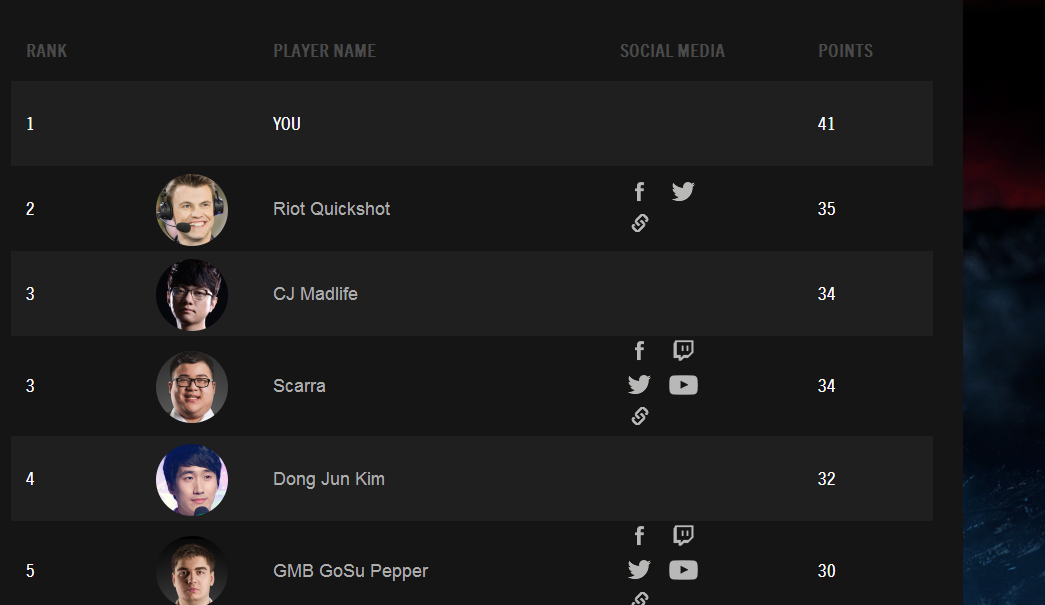The width and height of the screenshot is (1045, 605).
Task: Click the RANK column header
Action: pyautogui.click(x=47, y=51)
